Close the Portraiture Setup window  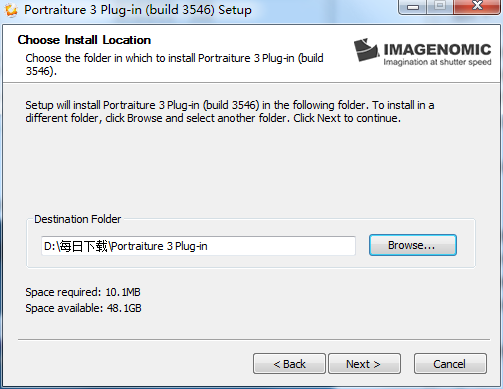(x=477, y=7)
